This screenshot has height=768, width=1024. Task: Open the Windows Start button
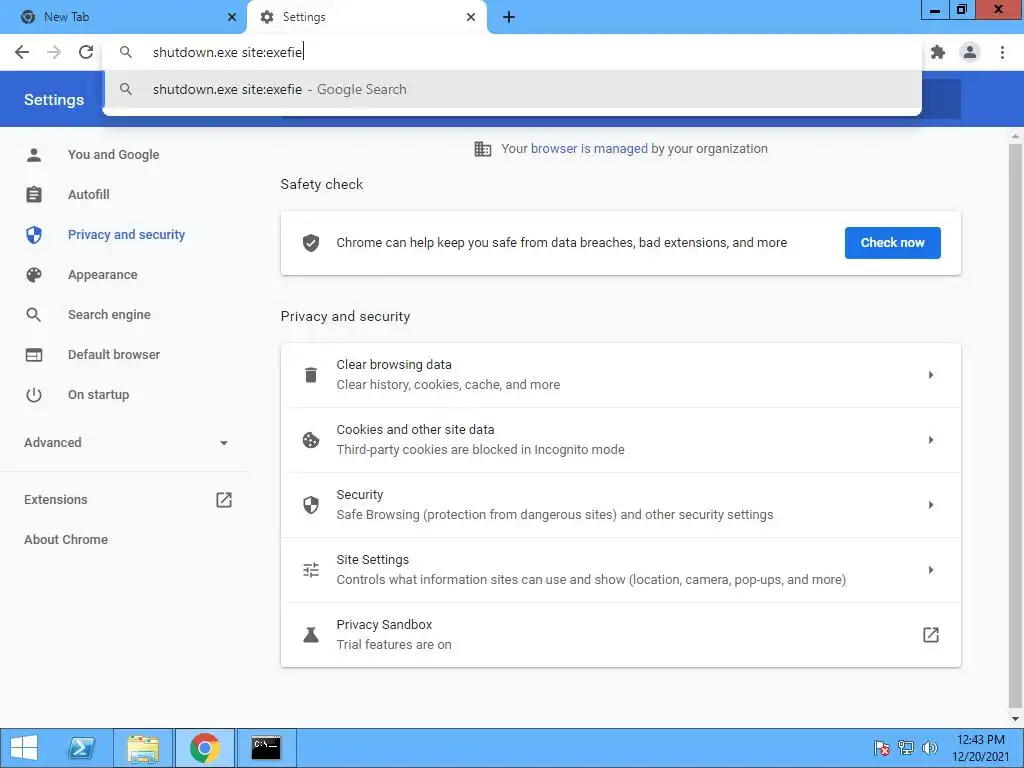tap(24, 748)
